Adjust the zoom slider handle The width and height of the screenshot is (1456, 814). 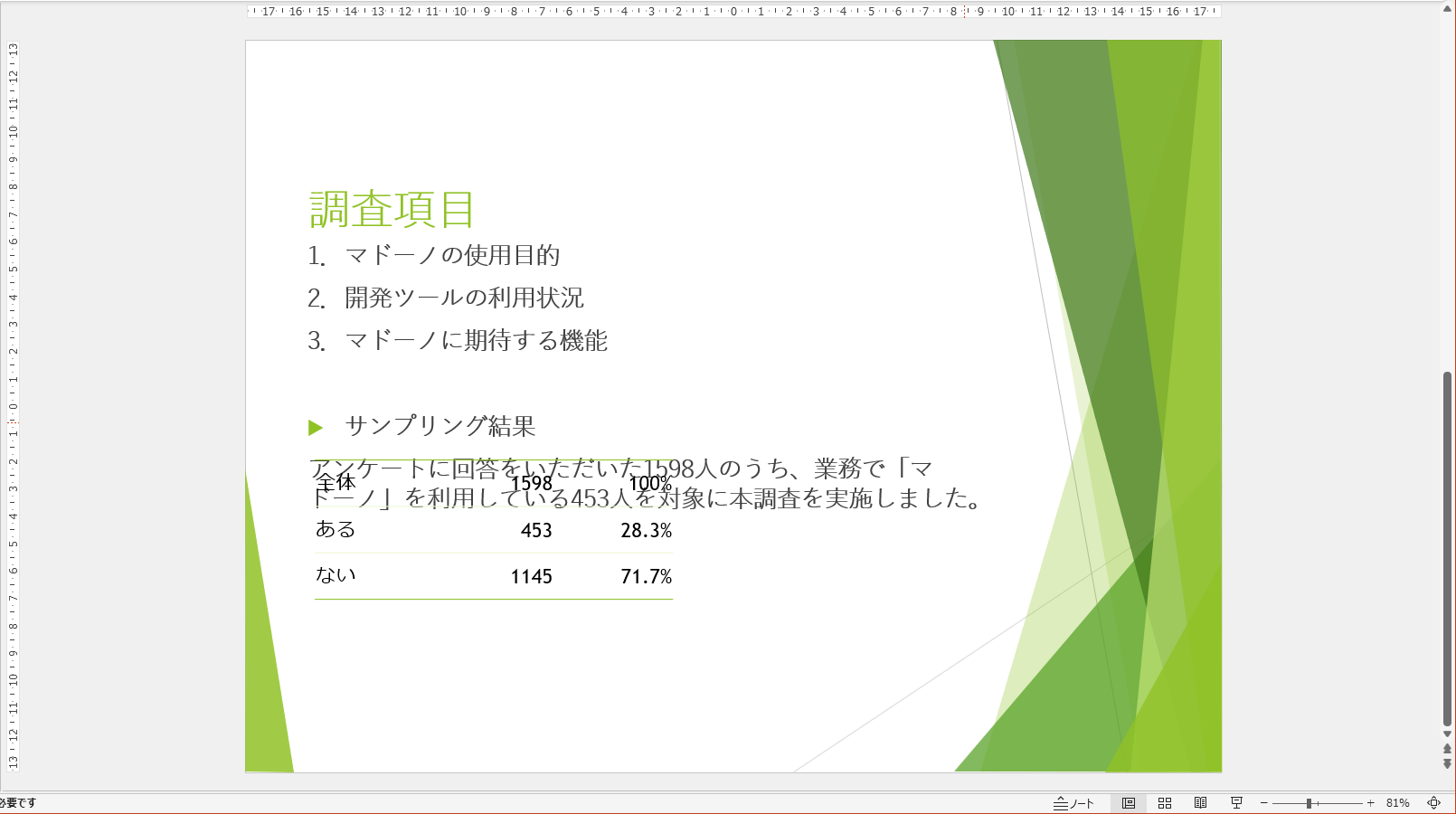[x=1309, y=803]
